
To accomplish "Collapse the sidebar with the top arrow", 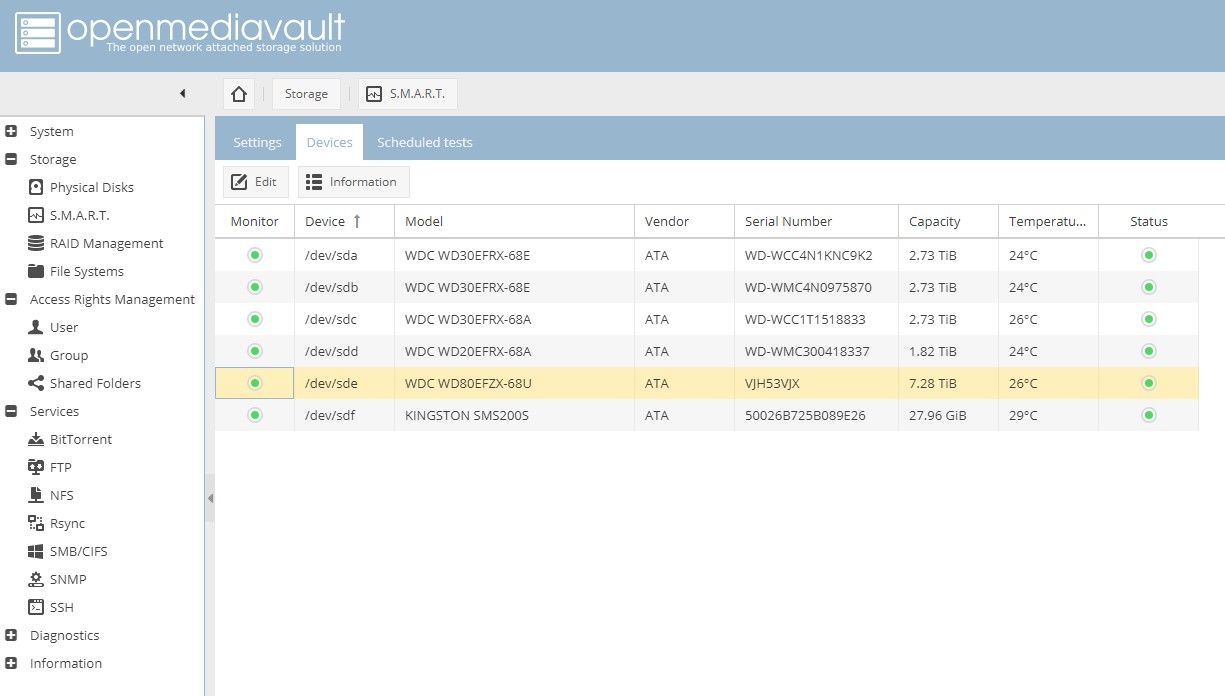I will [182, 94].
